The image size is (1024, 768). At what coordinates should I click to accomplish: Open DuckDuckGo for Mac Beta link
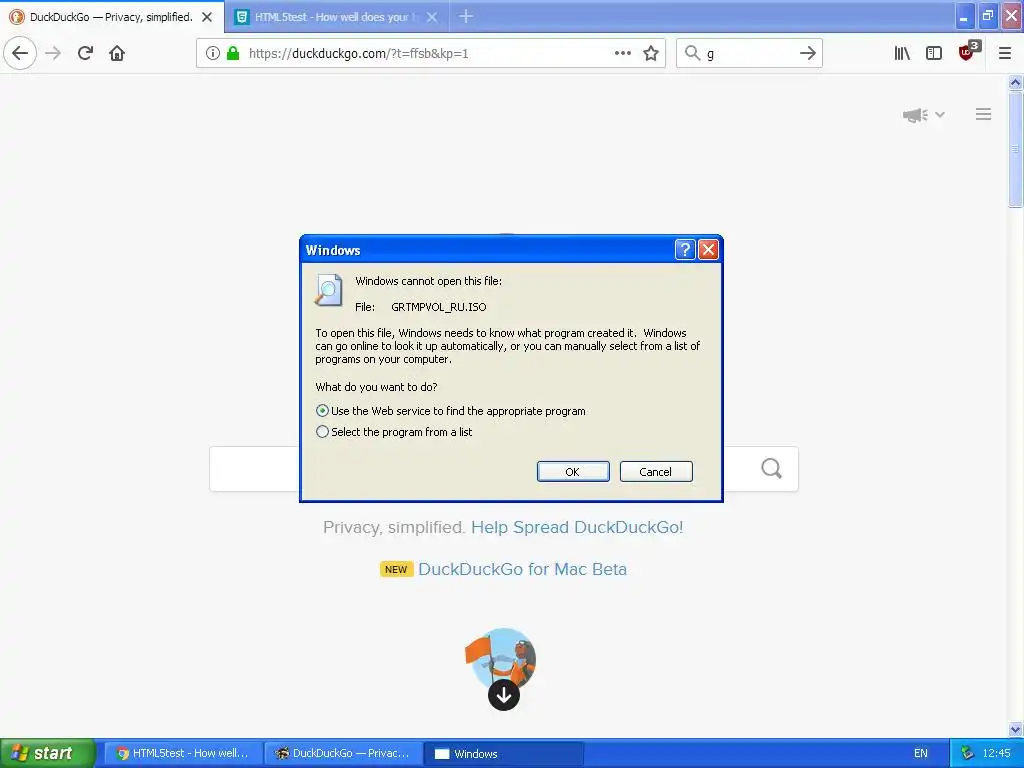pyautogui.click(x=522, y=569)
